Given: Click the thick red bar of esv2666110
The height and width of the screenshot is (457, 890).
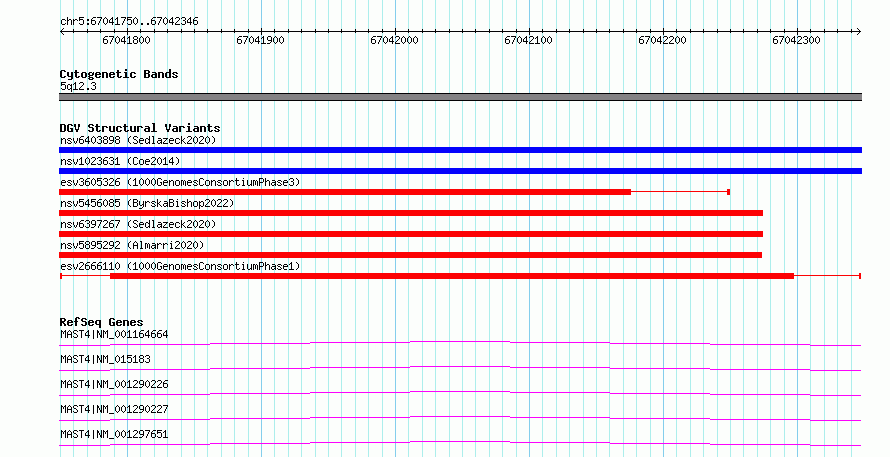Looking at the screenshot, I should point(452,276).
